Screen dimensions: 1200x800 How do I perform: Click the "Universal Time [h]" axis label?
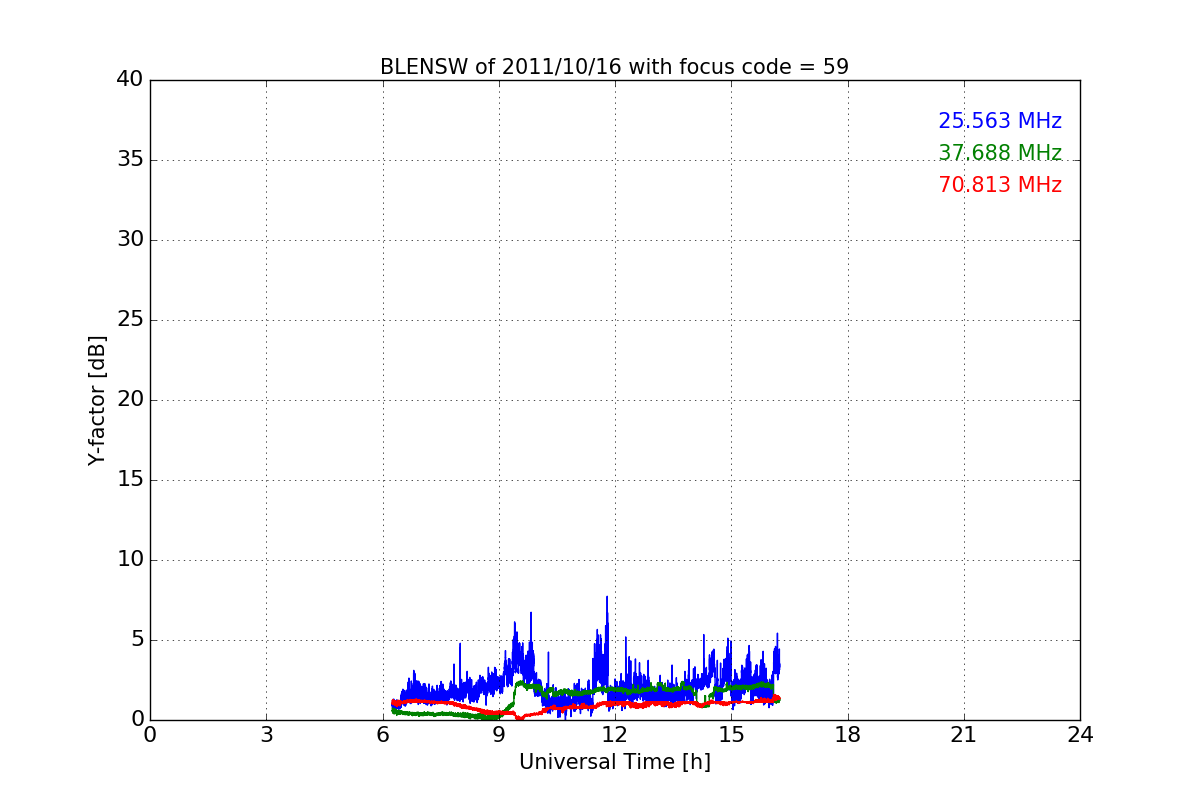point(615,762)
